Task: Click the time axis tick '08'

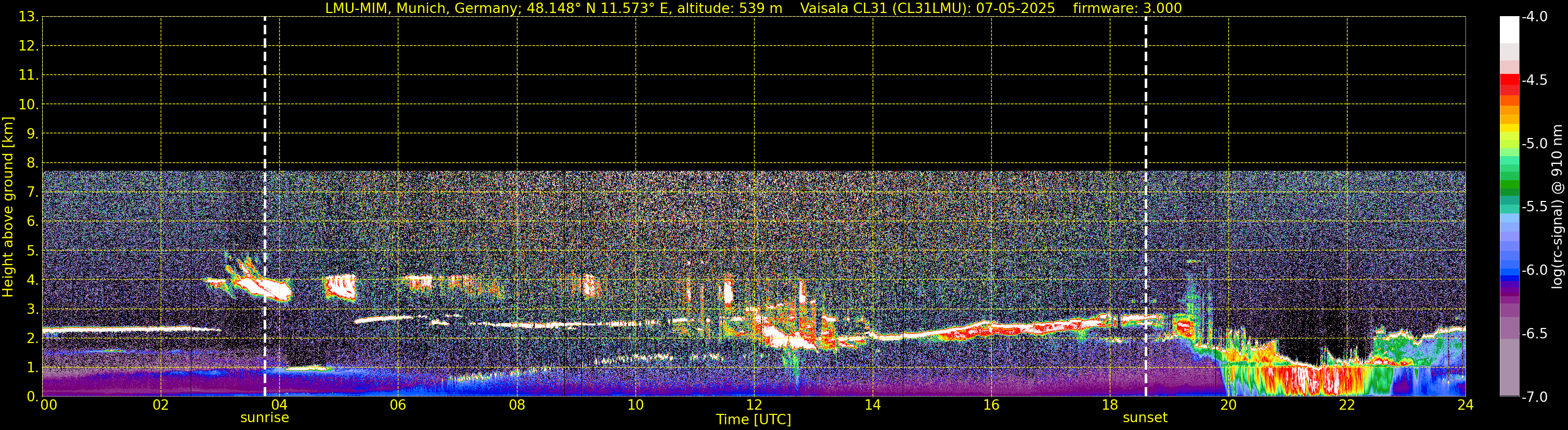Action: tap(517, 405)
